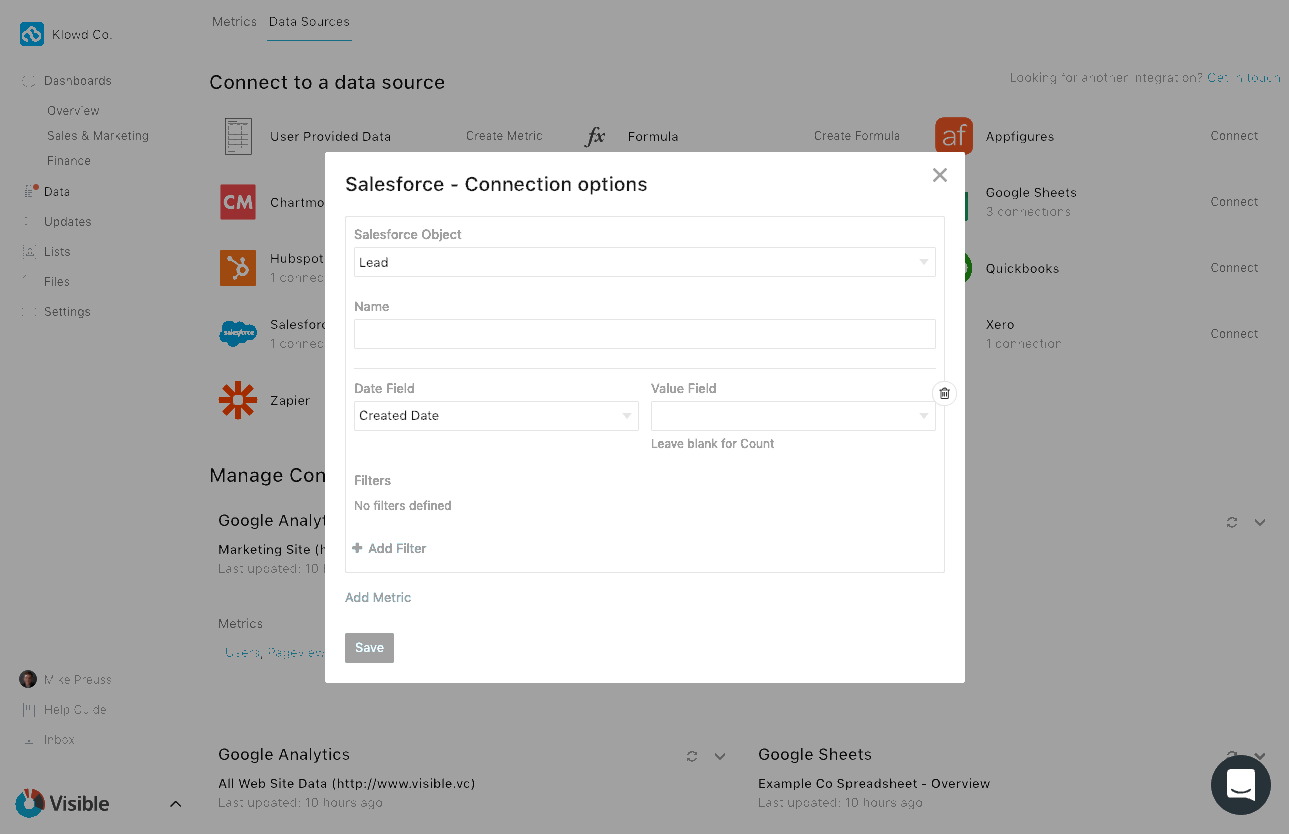Focus the Name input field

pos(645,334)
